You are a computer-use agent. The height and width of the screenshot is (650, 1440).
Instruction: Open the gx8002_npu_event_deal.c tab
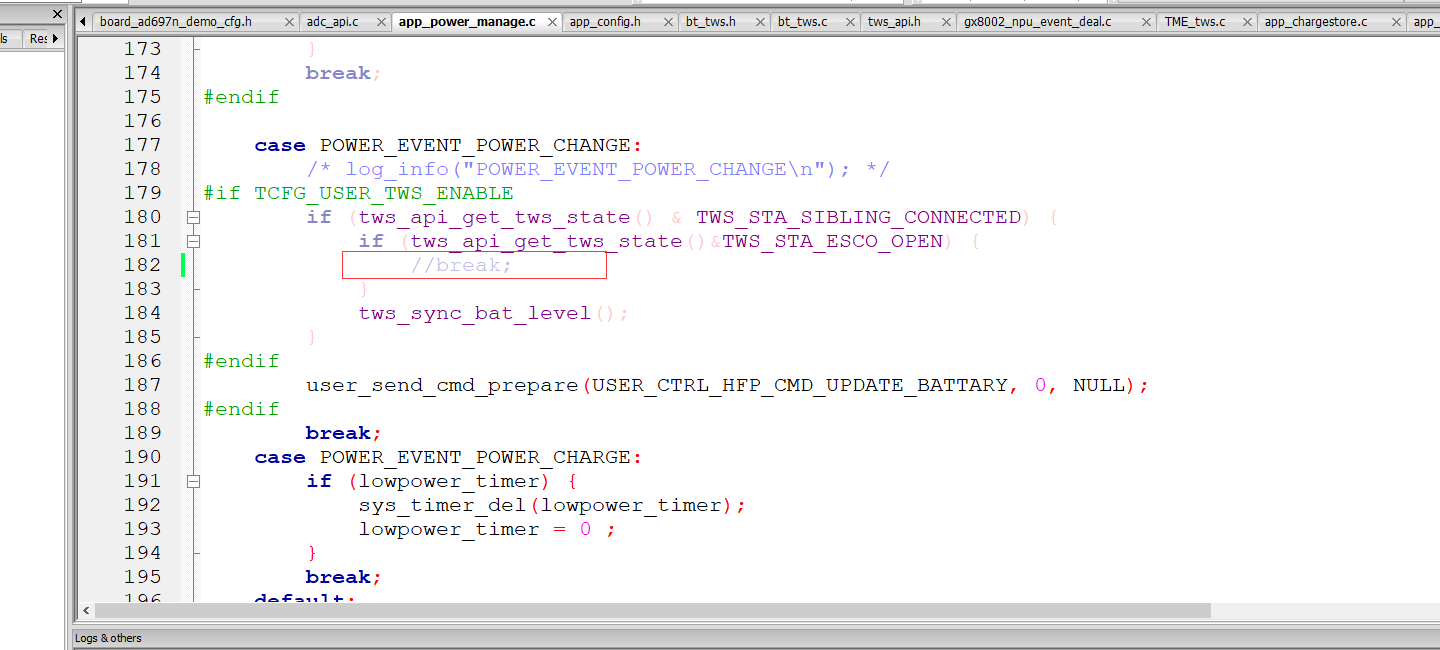coord(1037,21)
